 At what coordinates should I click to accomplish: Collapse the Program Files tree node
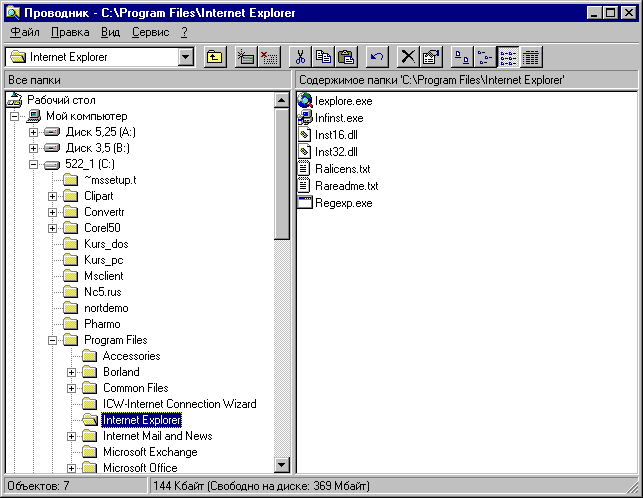tap(52, 340)
